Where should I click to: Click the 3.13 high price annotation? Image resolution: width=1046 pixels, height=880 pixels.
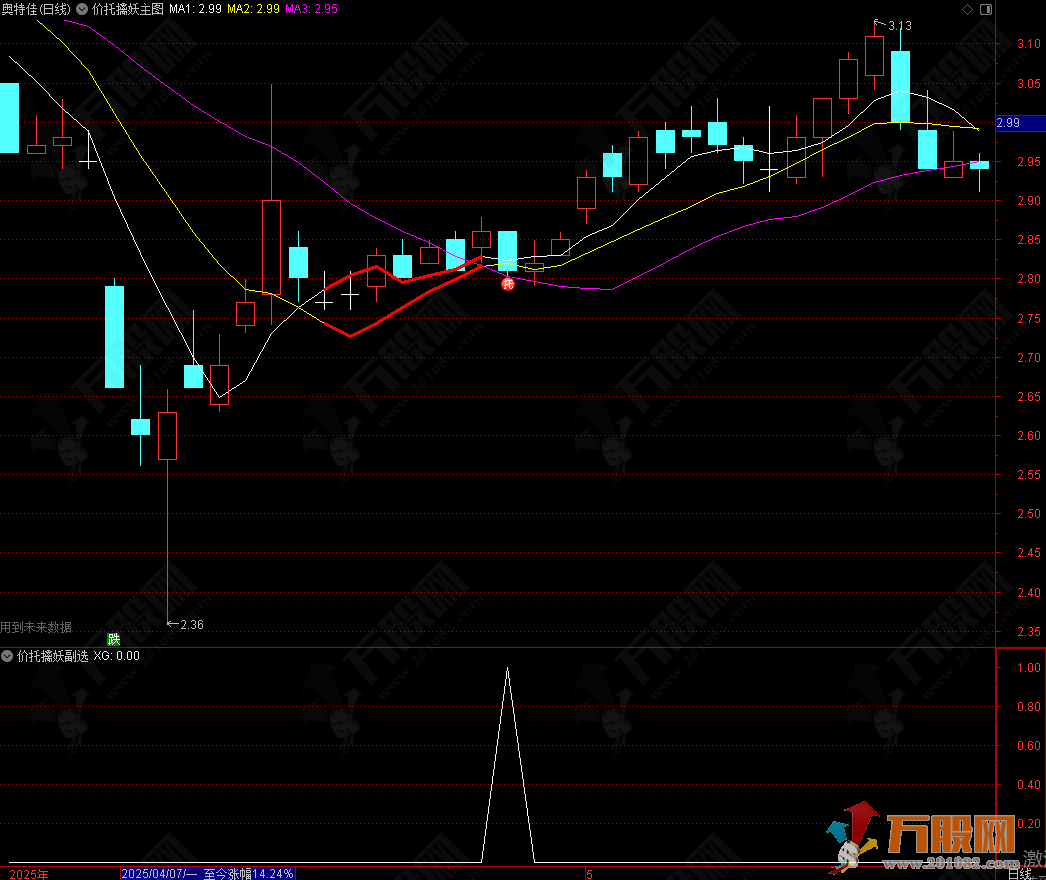pyautogui.click(x=899, y=26)
